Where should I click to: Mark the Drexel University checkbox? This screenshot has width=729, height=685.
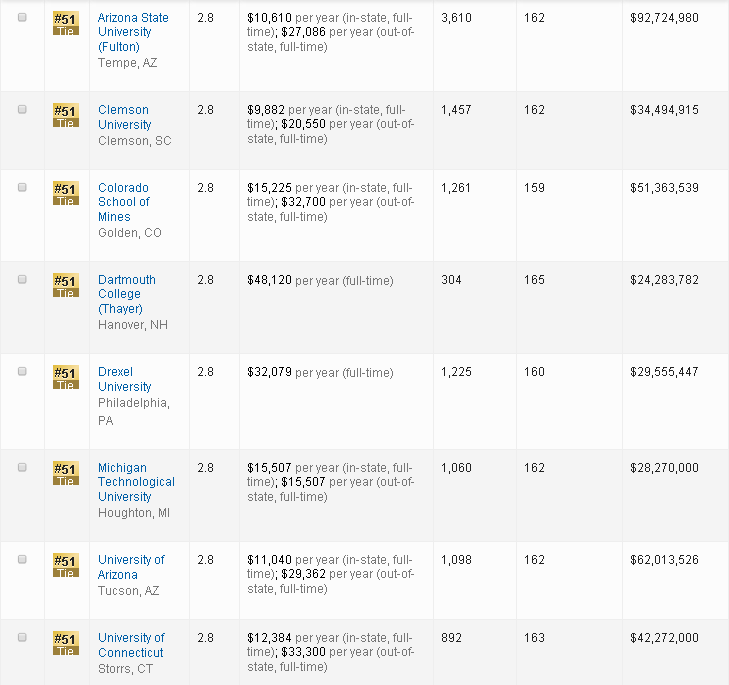tap(22, 372)
